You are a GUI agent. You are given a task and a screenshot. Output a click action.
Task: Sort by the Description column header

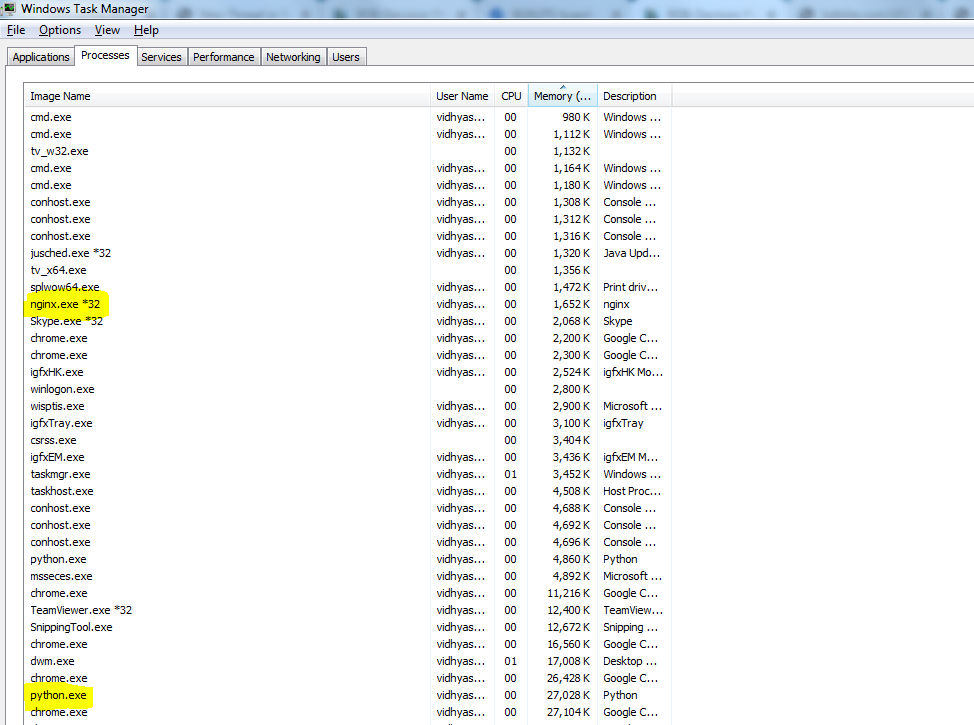[x=630, y=96]
